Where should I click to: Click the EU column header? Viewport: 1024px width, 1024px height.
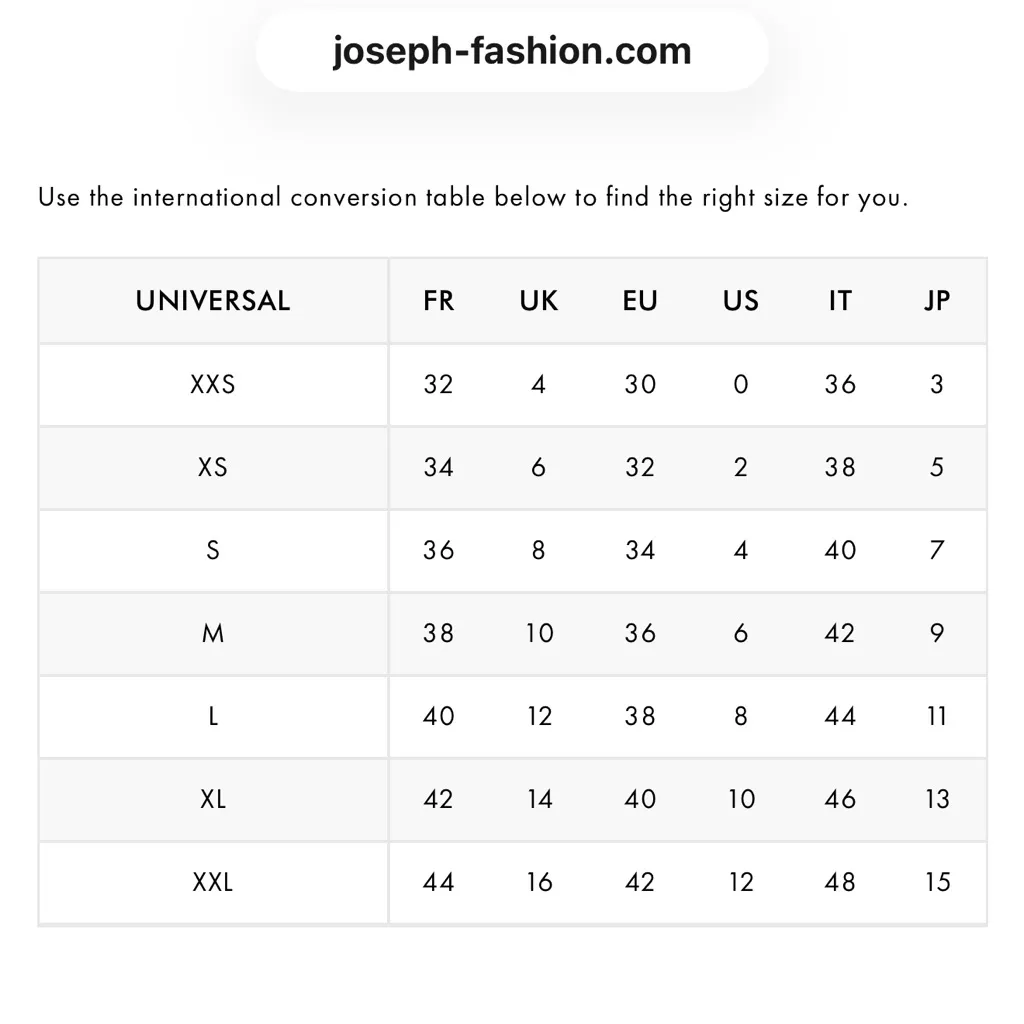pos(640,301)
